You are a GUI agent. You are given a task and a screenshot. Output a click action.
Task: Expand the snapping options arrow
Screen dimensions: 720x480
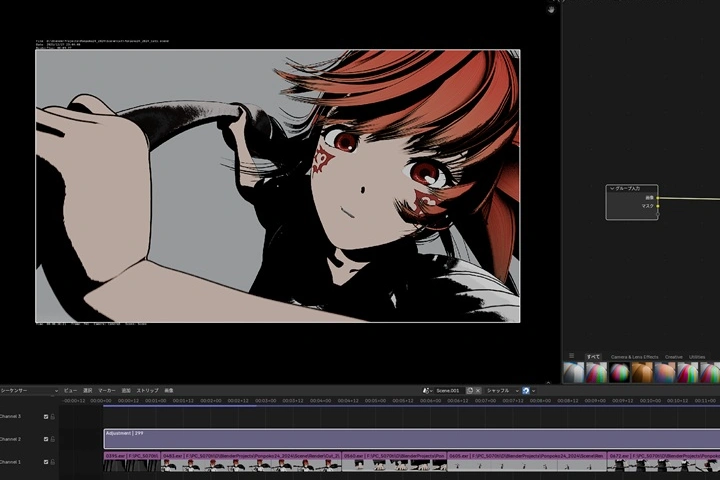pyautogui.click(x=533, y=391)
